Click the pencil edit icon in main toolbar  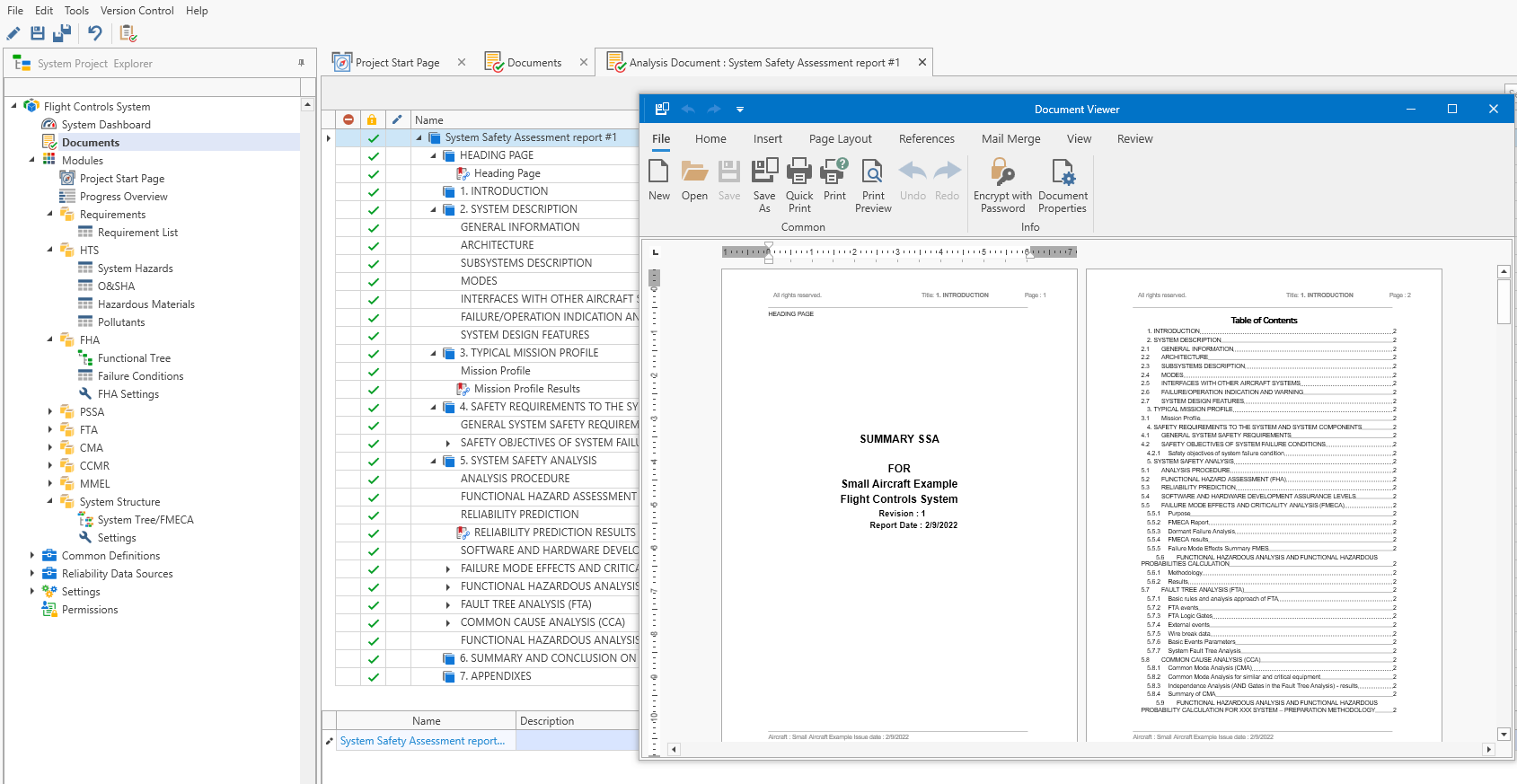click(x=13, y=33)
